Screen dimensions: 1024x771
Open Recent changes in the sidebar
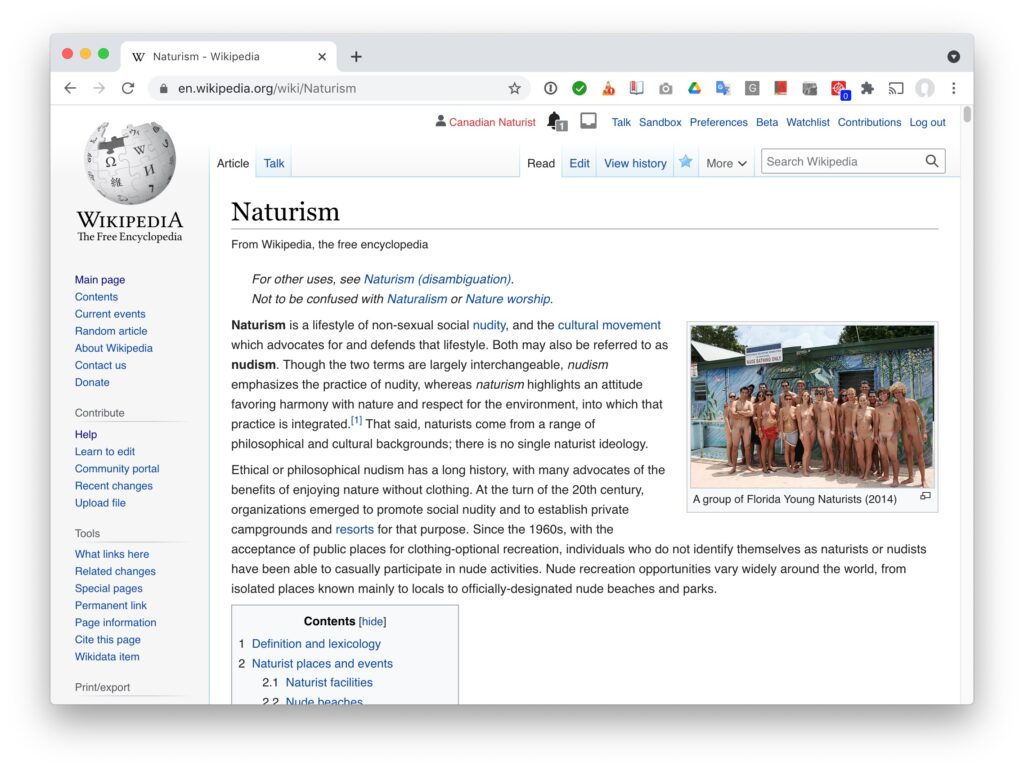click(x=114, y=486)
